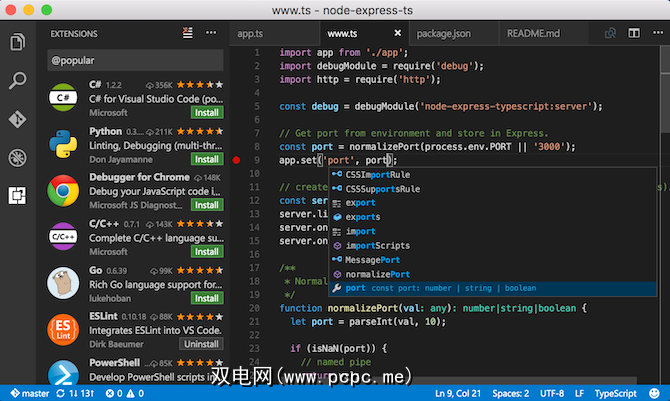Switch to the package.json tab
Screen dimensions: 670x401
click(443, 34)
